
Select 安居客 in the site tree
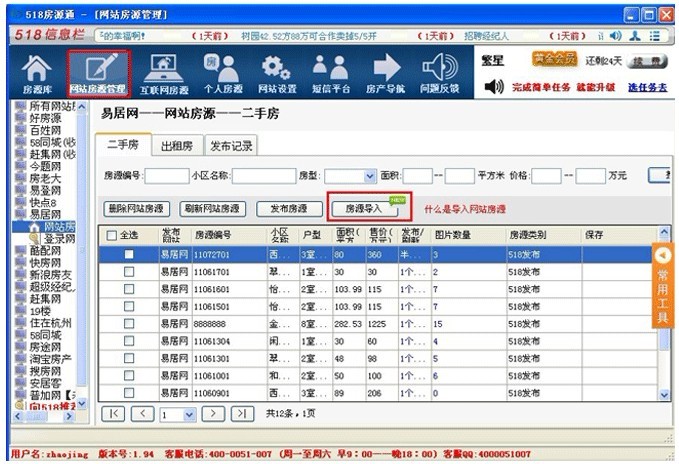click(x=45, y=383)
